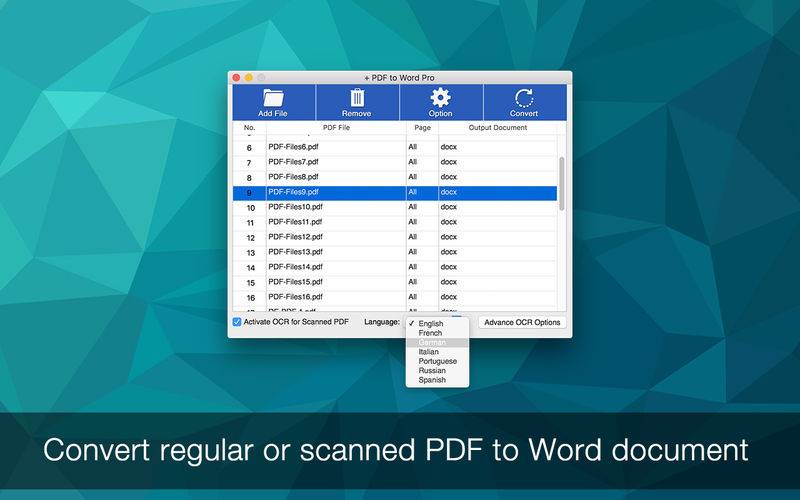Pick Italian from the language menu
The width and height of the screenshot is (800, 500).
(429, 352)
